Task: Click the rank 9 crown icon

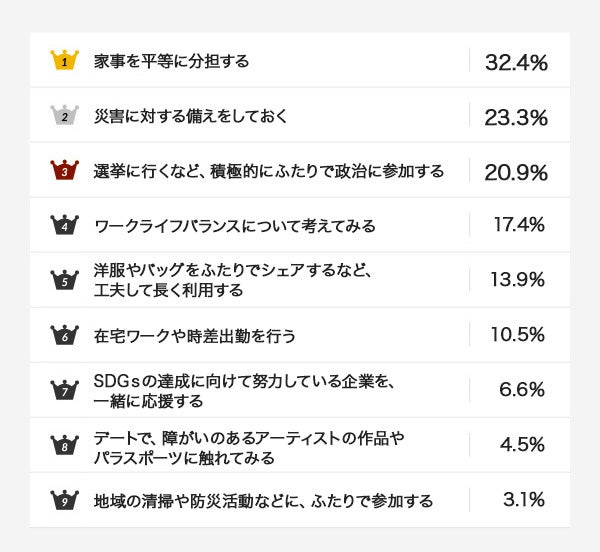Action: coord(64,500)
